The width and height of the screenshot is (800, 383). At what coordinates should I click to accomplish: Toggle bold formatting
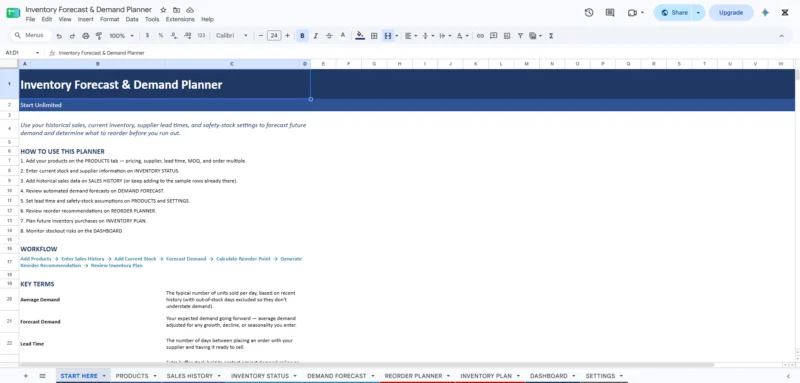[x=303, y=36]
